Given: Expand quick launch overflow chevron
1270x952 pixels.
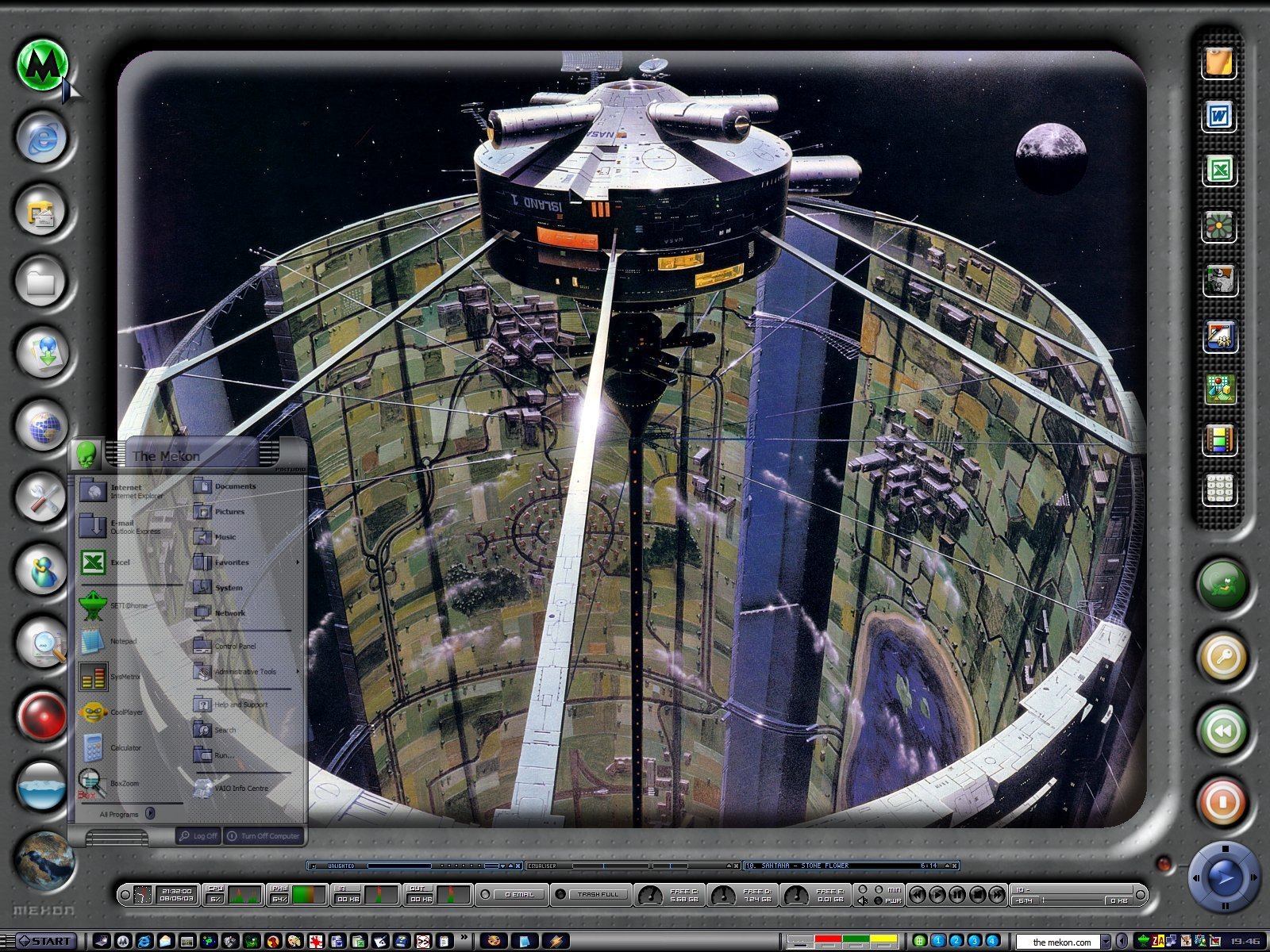Looking at the screenshot, I should click(x=464, y=939).
